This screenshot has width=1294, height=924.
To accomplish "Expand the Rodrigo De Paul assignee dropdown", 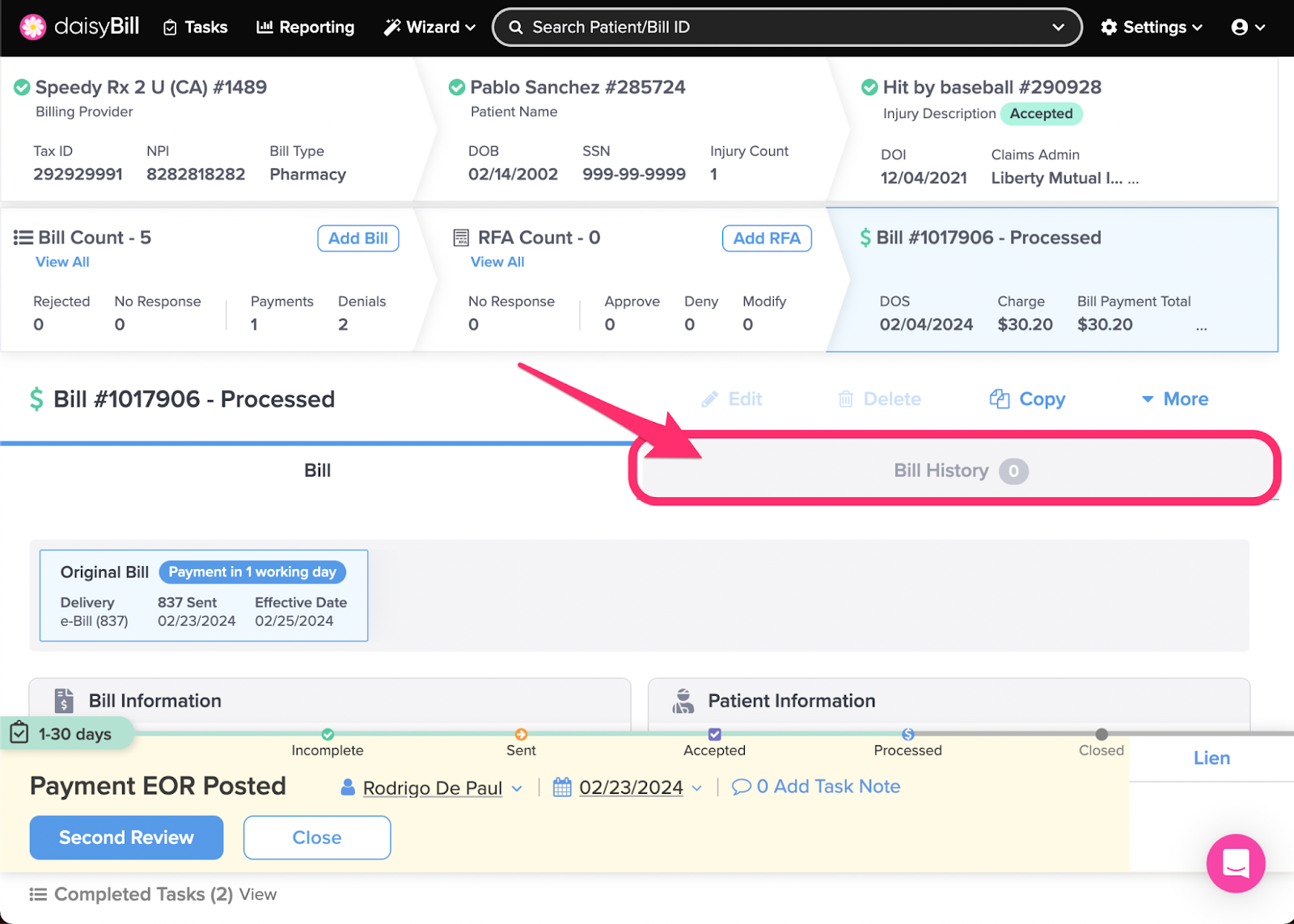I will 518,788.
